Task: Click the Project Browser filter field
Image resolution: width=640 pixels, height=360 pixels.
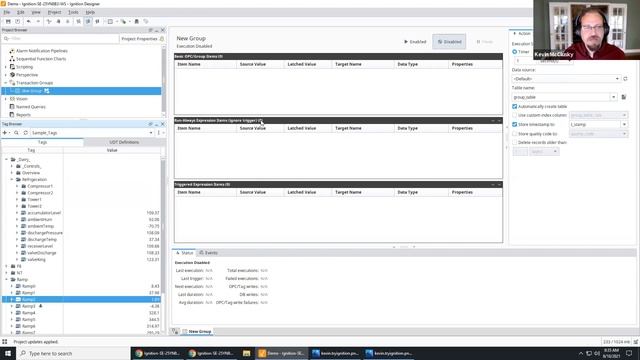Action: tap(60, 39)
